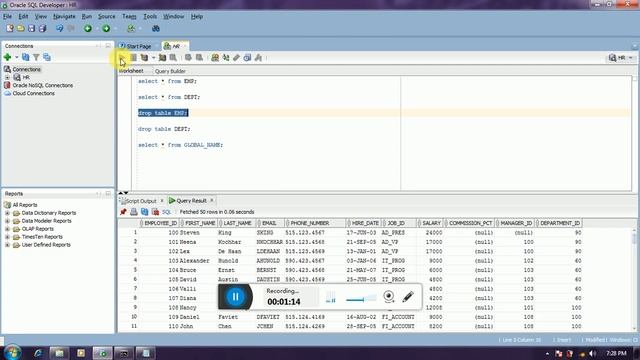Screen dimensions: 640x360
Task: Click green plus New Connection icon
Action: click(7, 57)
